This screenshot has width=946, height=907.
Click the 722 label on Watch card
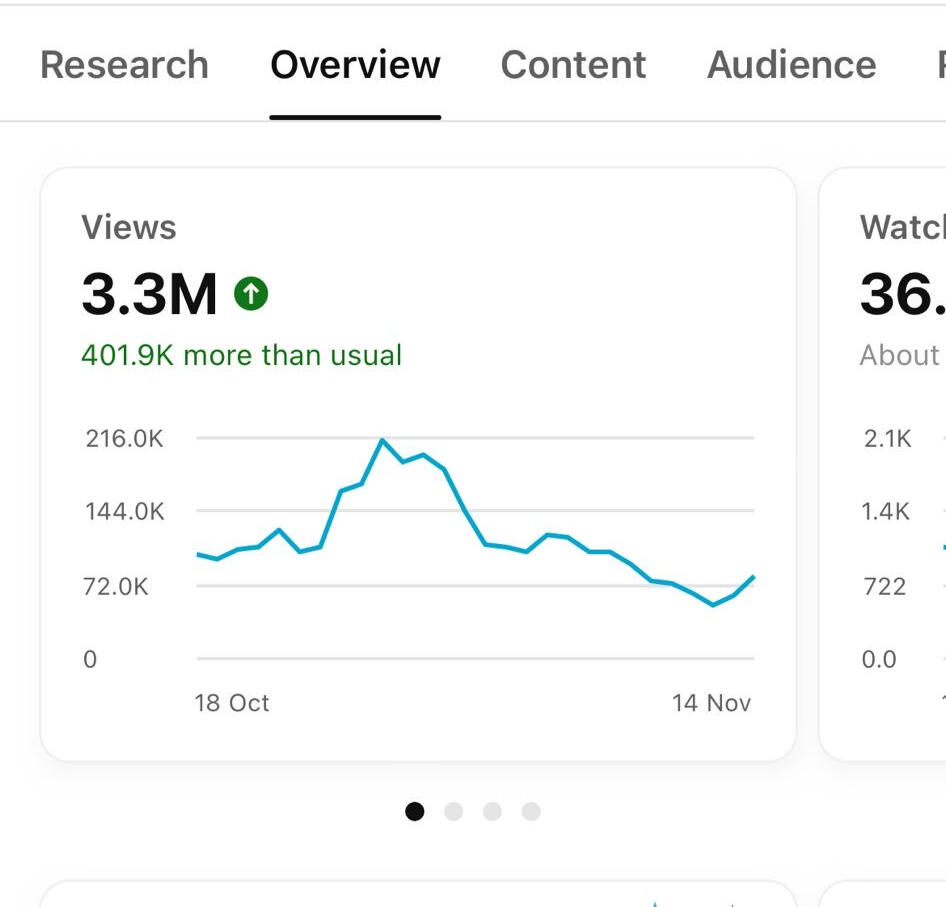point(884,587)
